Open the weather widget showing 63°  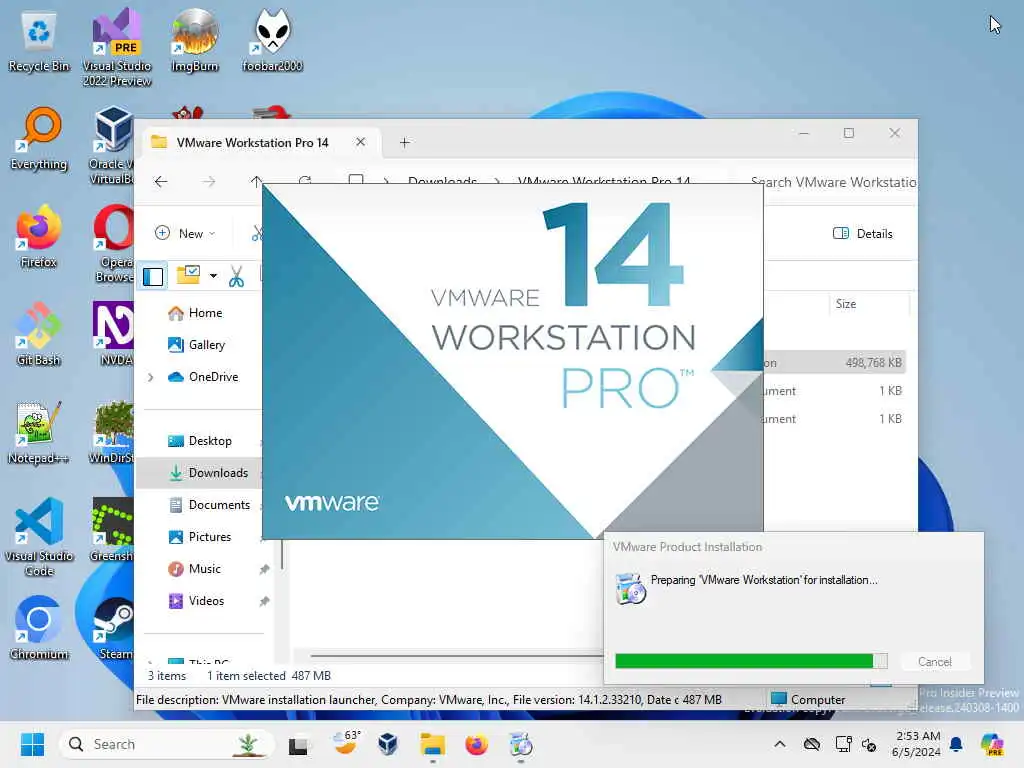click(x=346, y=744)
